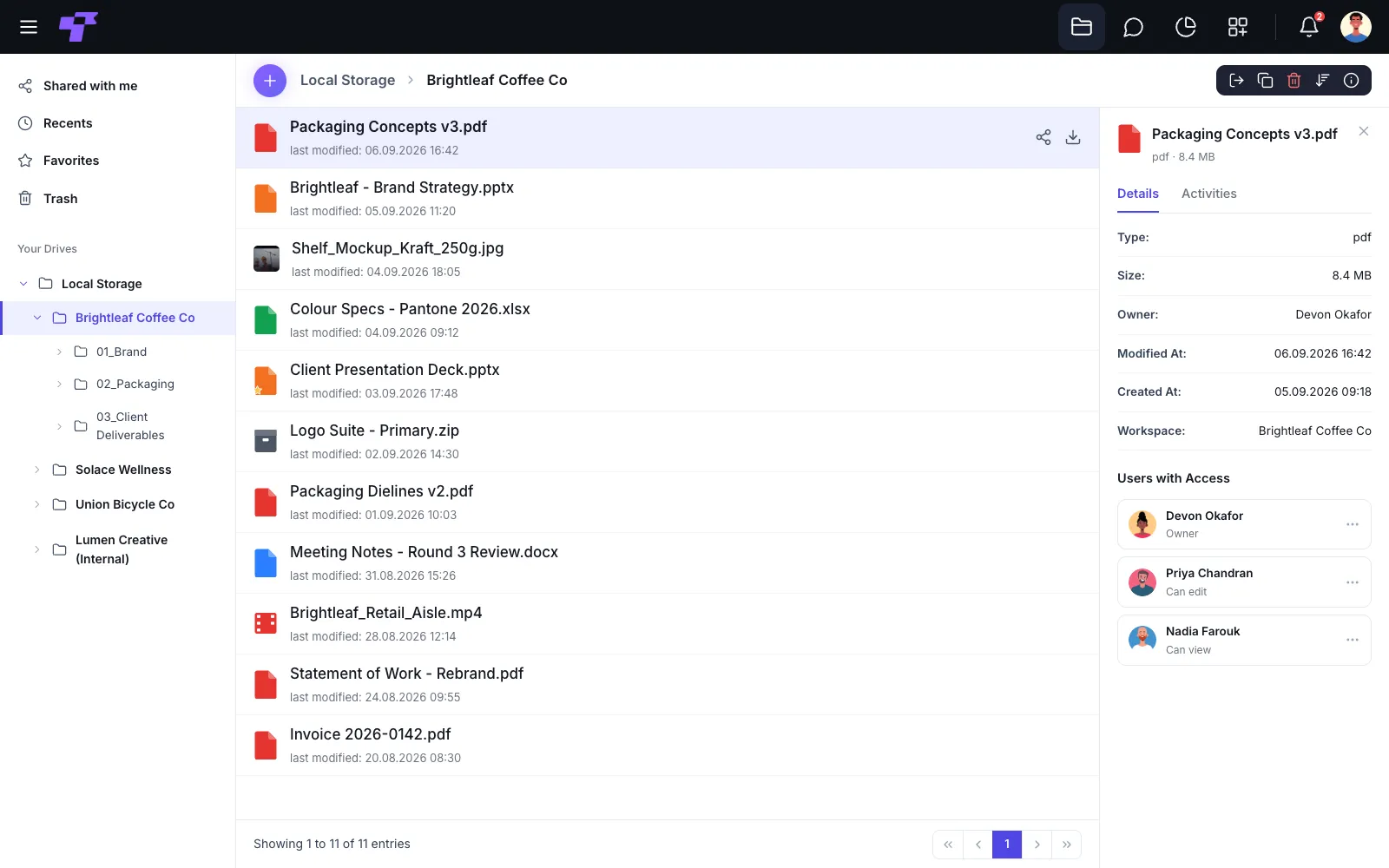This screenshot has width=1389, height=868.
Task: Open the user profile avatar menu
Action: [1356, 27]
